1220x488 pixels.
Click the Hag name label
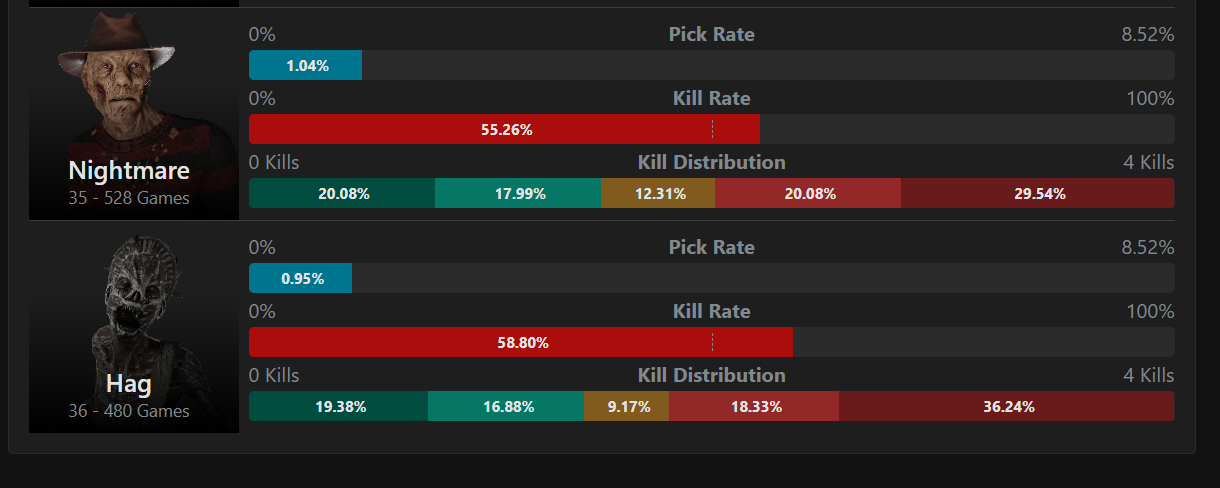(x=129, y=383)
